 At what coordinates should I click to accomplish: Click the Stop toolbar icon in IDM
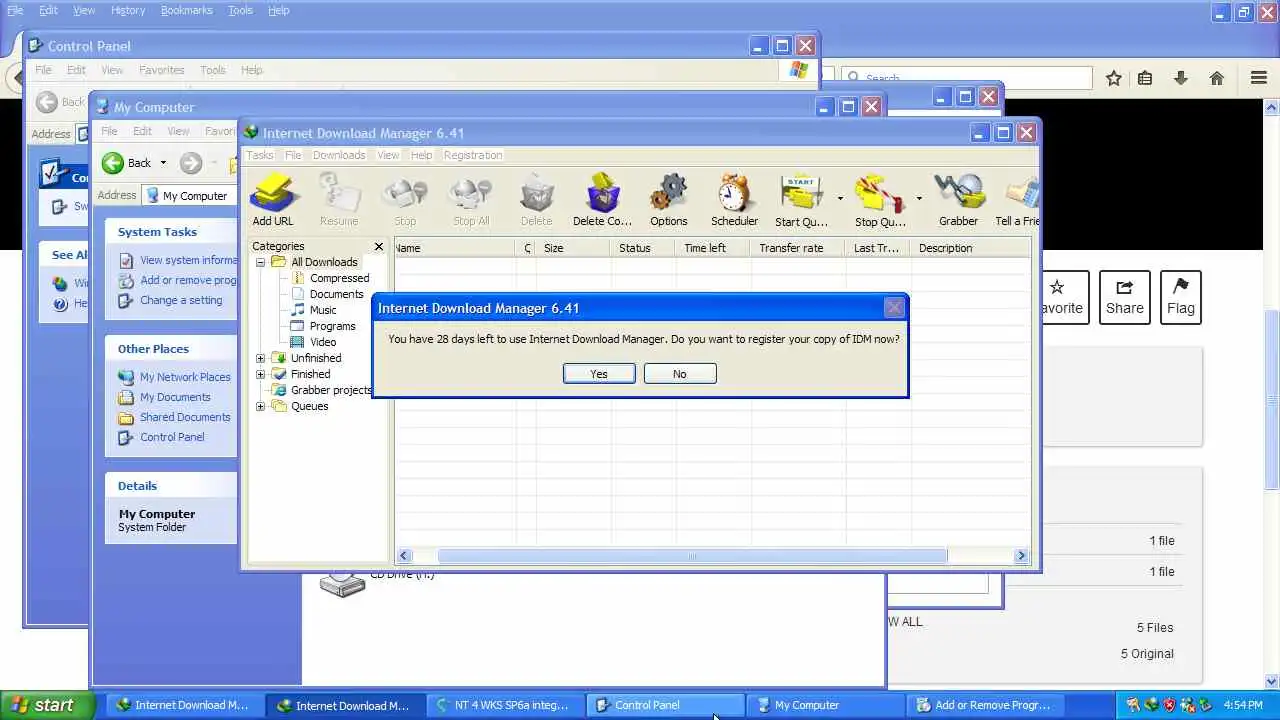pyautogui.click(x=405, y=200)
